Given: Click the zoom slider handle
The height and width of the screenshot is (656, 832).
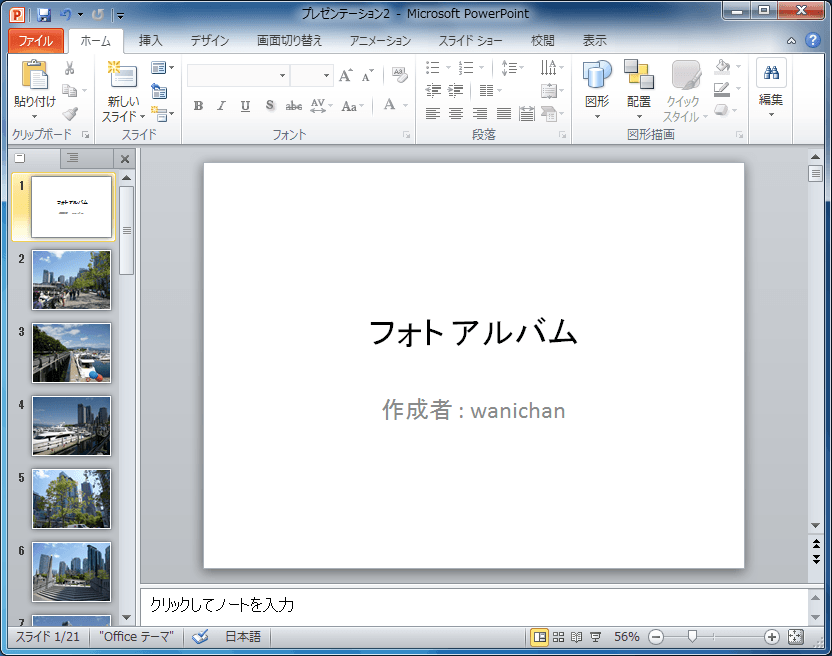Looking at the screenshot, I should pyautogui.click(x=691, y=636).
